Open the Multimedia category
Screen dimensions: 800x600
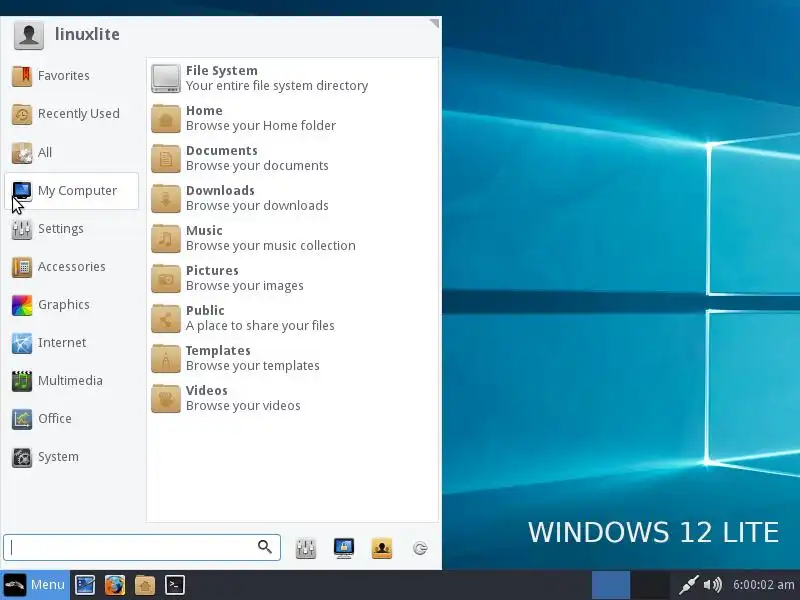tap(71, 381)
